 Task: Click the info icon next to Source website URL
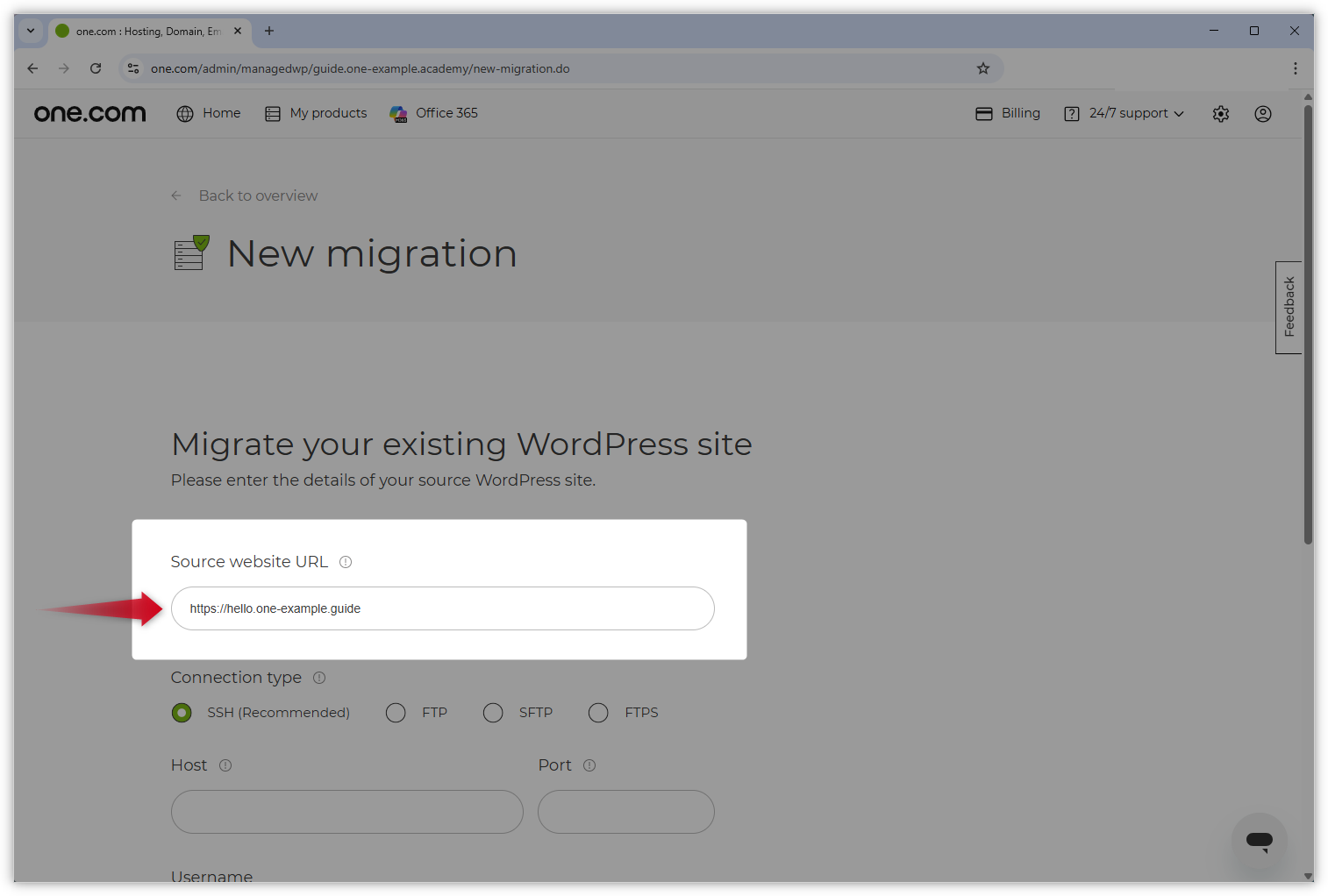pos(346,562)
